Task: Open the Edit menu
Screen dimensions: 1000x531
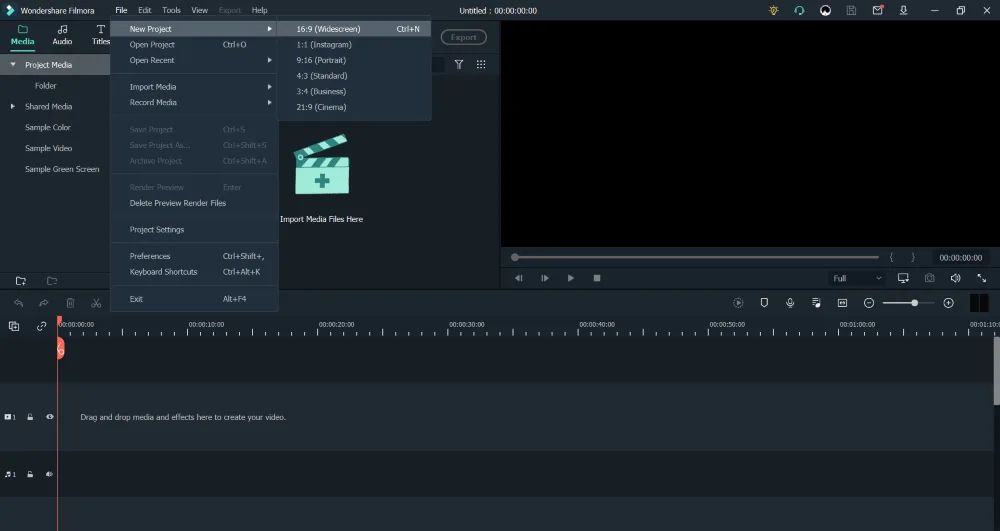Action: 145,10
